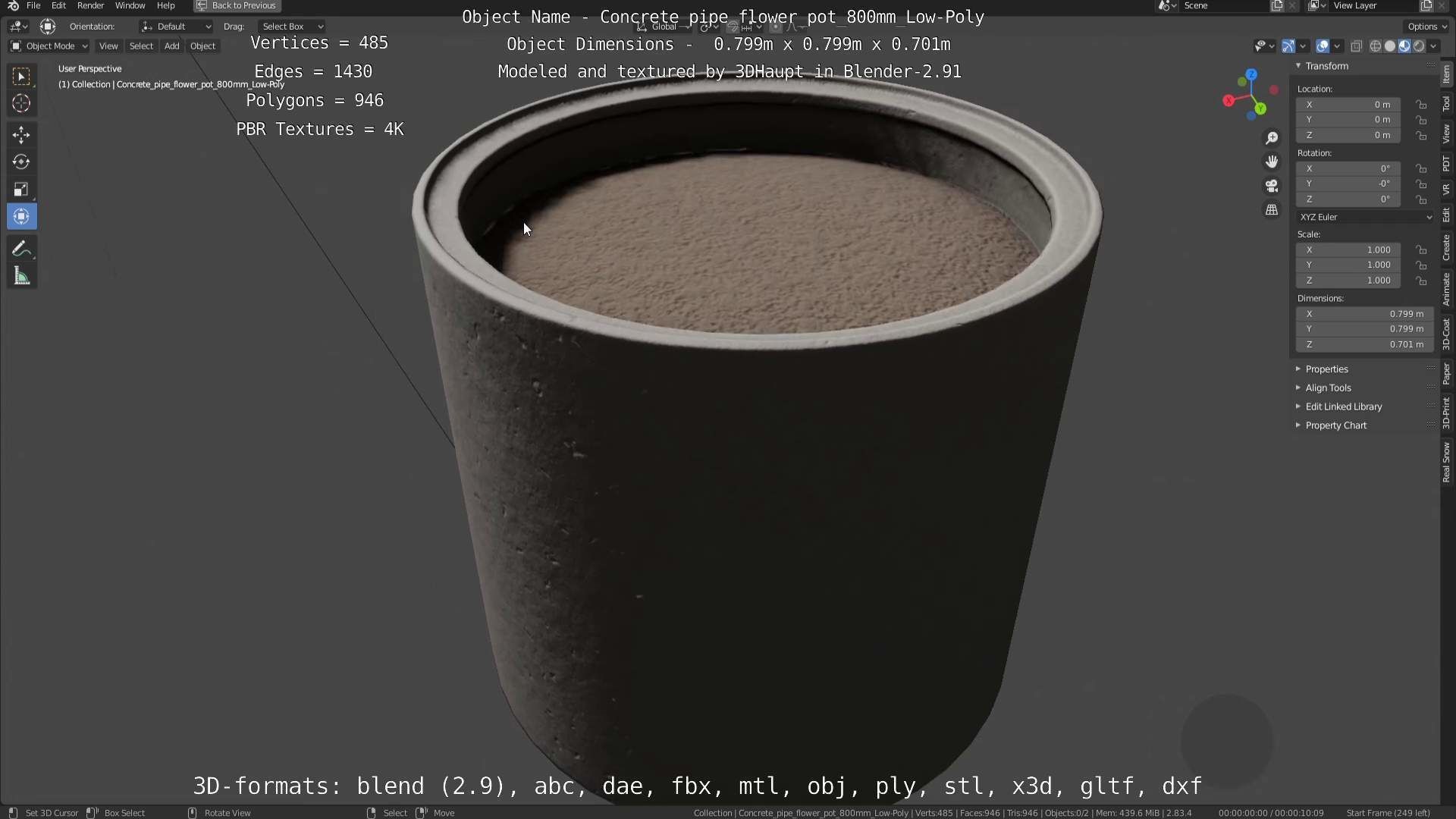Expand the Property Chart panel
This screenshot has width=1456, height=819.
click(1335, 425)
